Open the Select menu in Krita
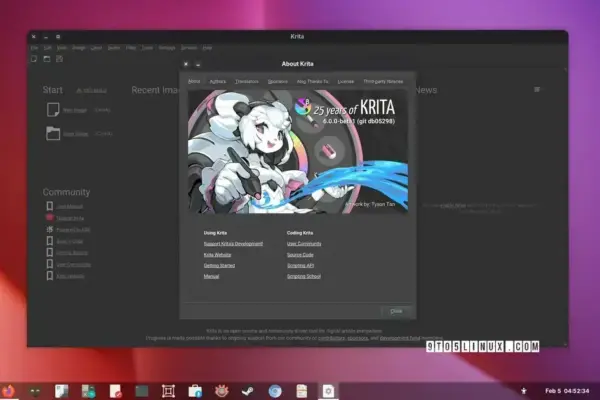Viewport: 600px width, 400px height. tap(114, 48)
